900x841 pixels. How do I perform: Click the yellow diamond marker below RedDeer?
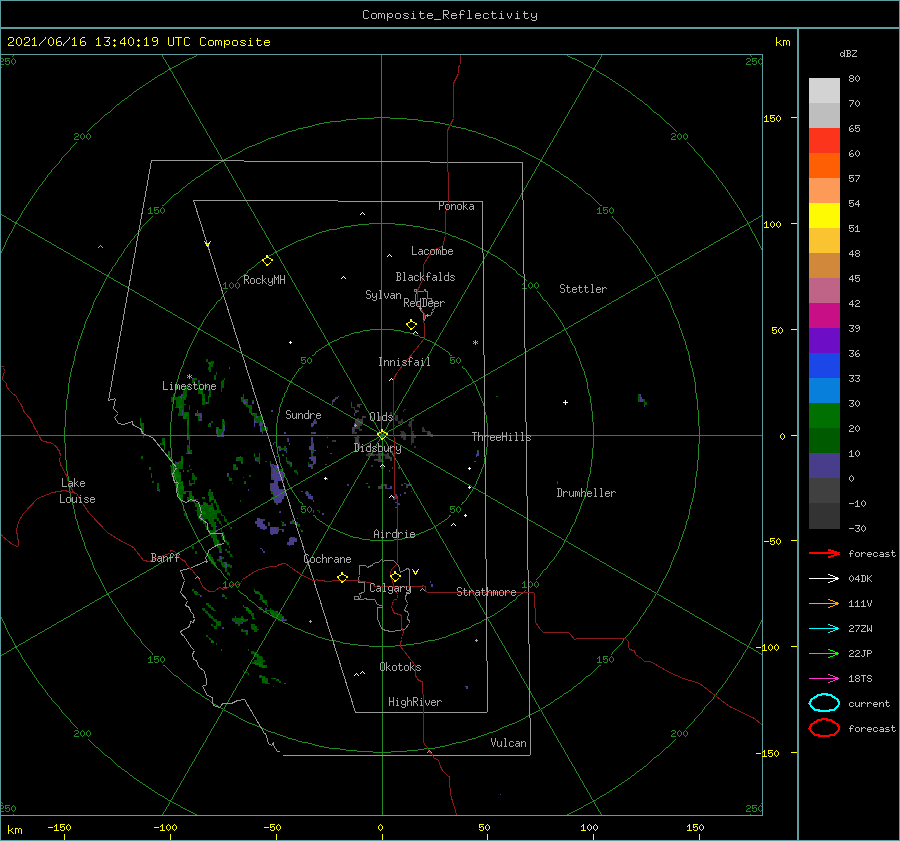[x=412, y=325]
